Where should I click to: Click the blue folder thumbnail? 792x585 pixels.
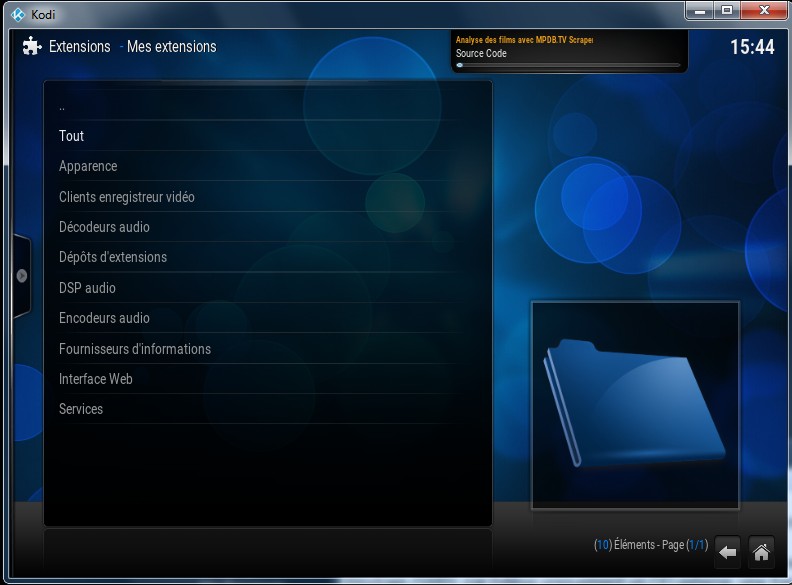635,405
